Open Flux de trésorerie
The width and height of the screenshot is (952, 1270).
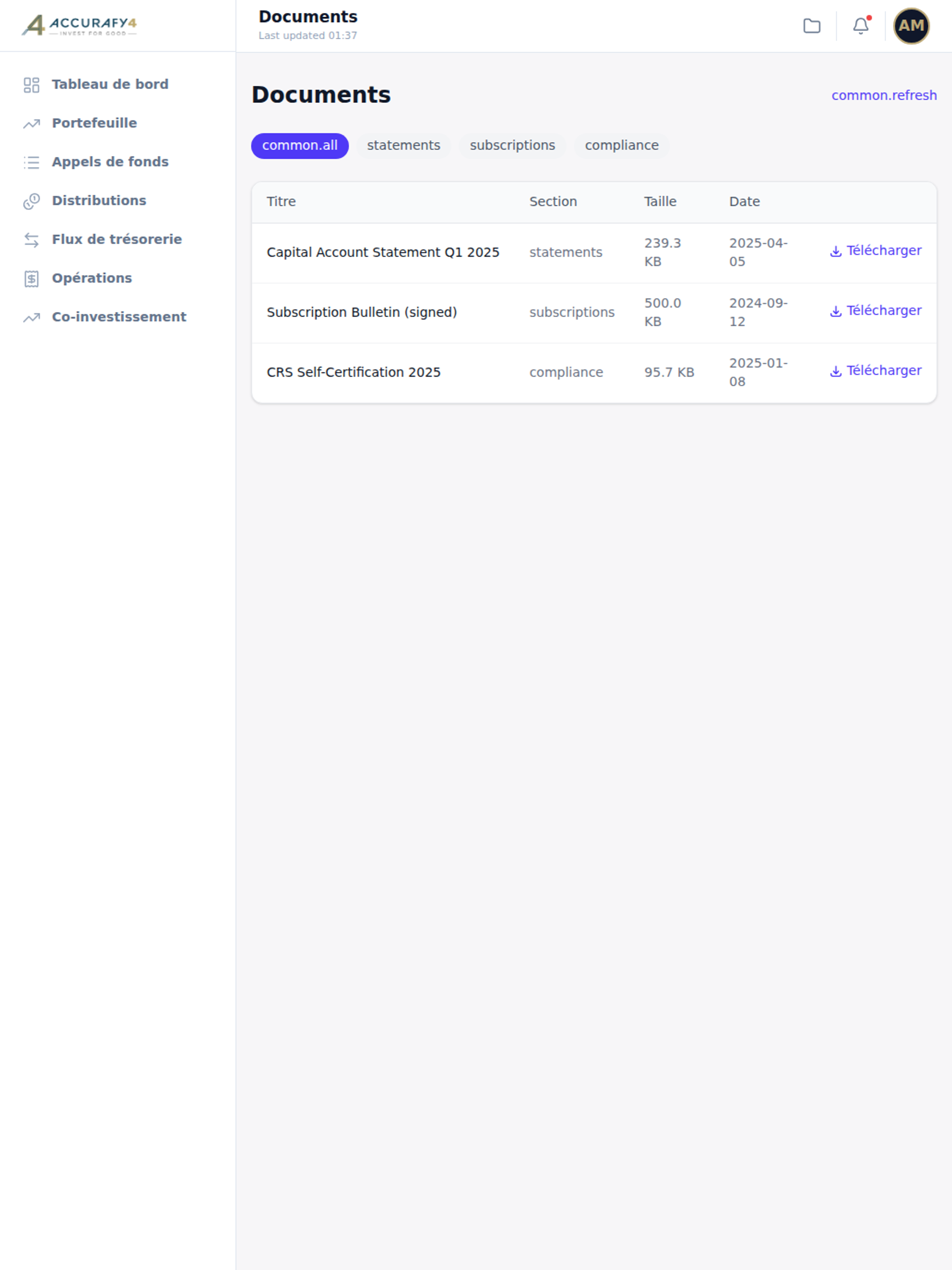click(118, 240)
